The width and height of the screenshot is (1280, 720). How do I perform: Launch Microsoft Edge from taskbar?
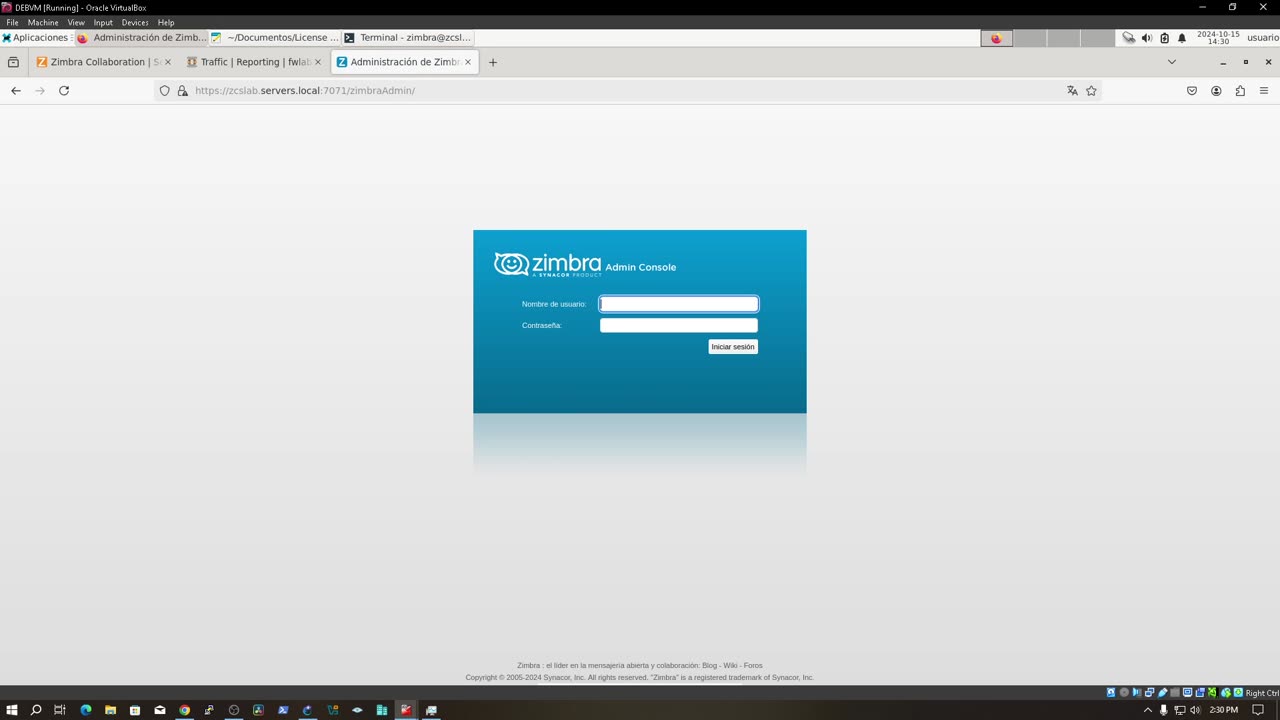pyautogui.click(x=86, y=710)
